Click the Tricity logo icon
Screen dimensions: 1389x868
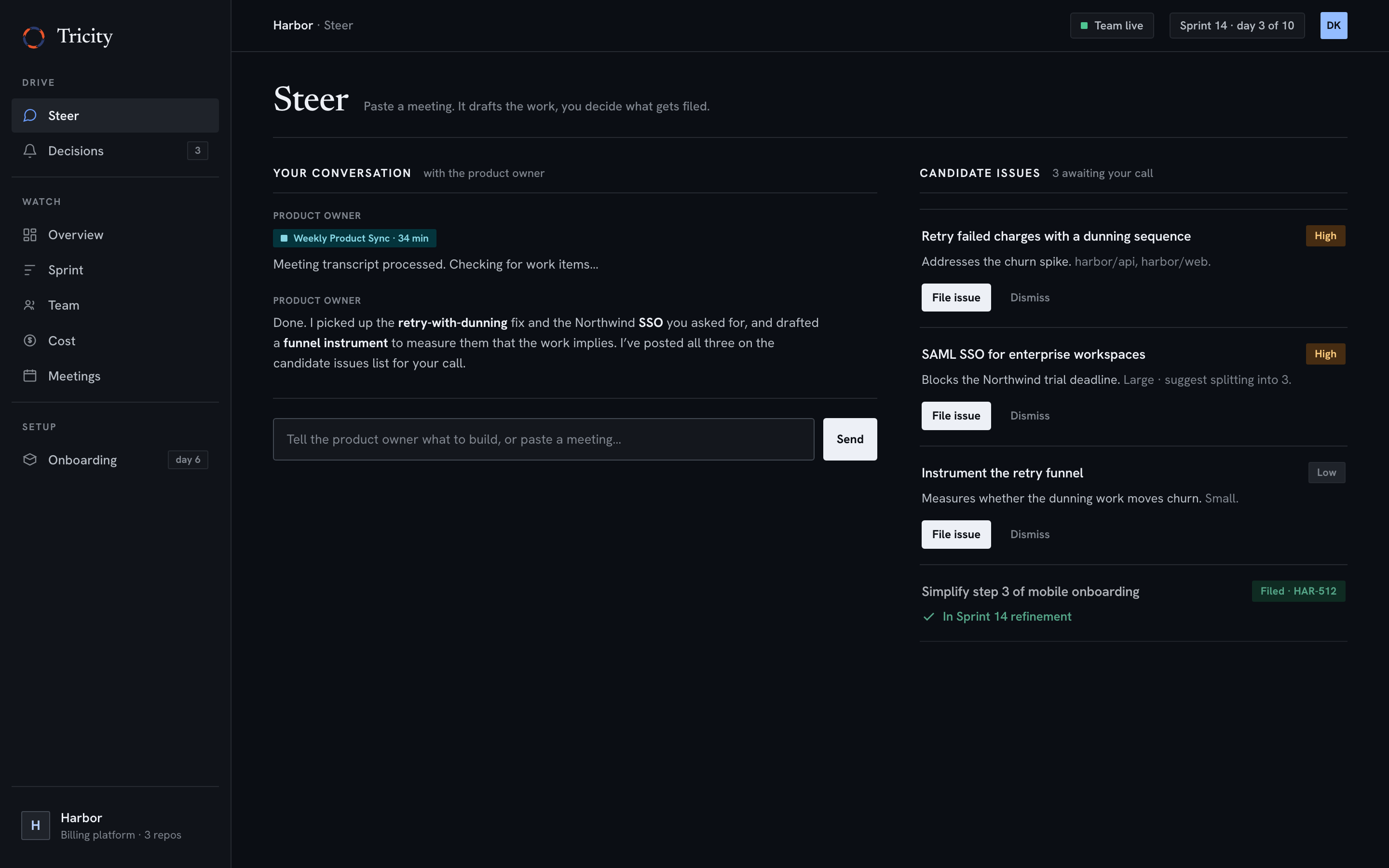point(34,37)
